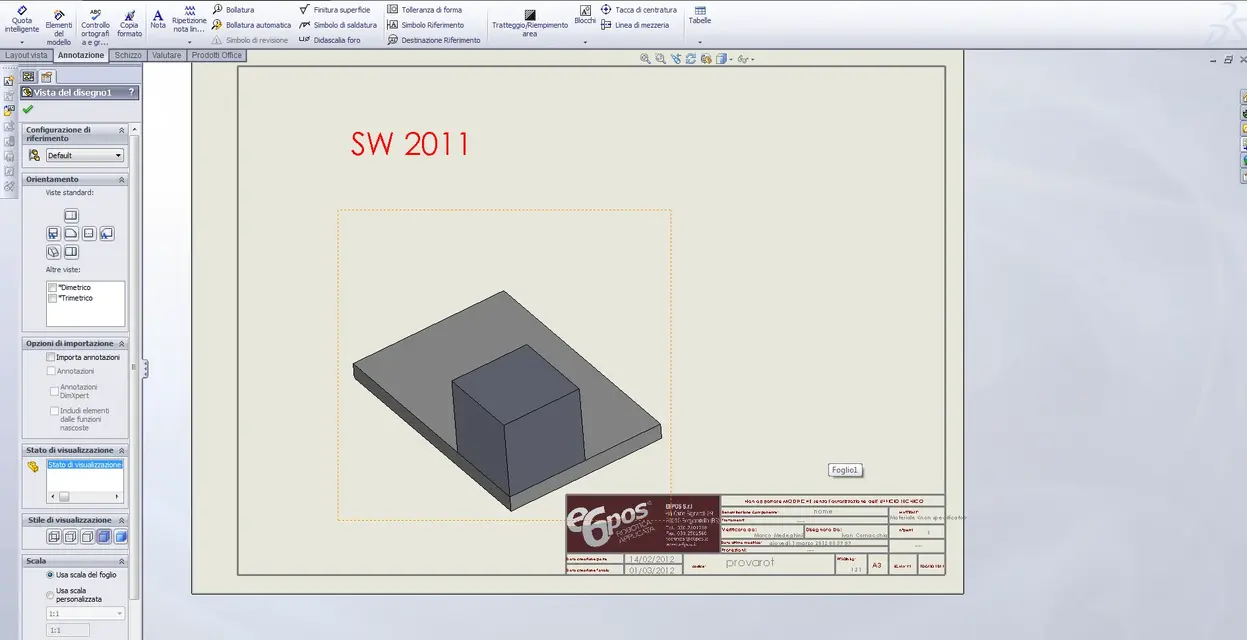Toggle the Annotazioni checkbox
The image size is (1247, 640).
tap(51, 371)
